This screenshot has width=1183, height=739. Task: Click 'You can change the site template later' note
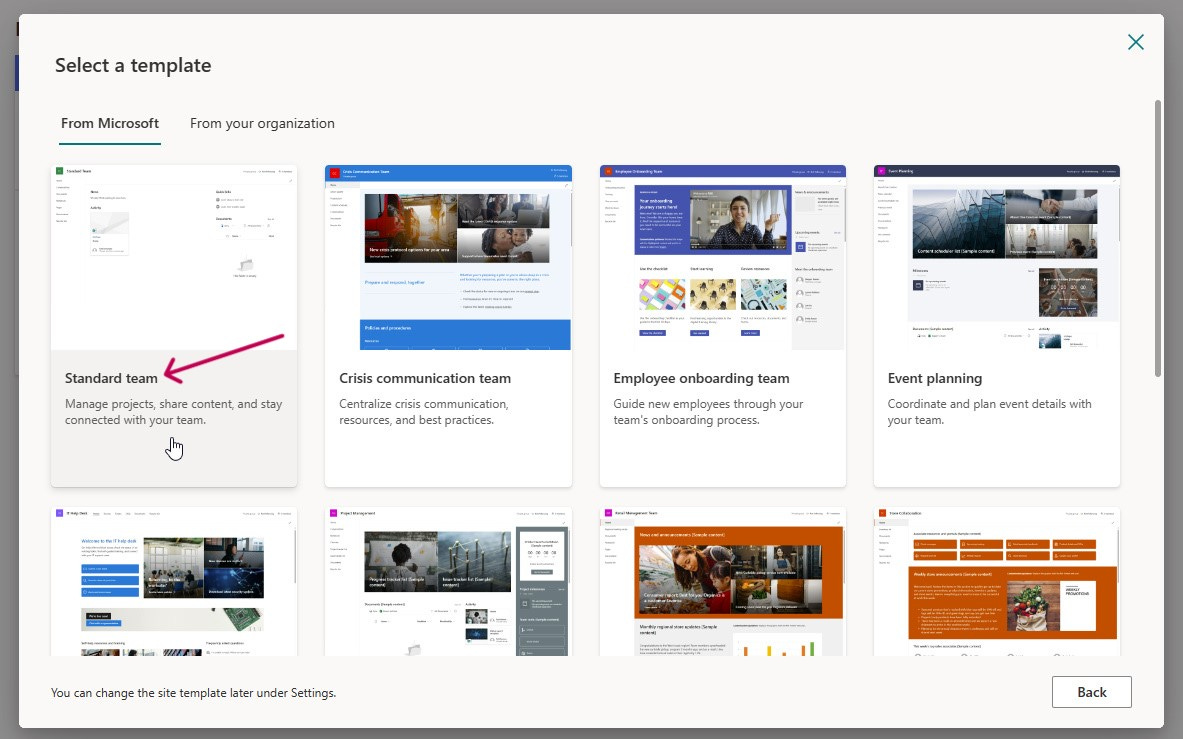point(193,693)
